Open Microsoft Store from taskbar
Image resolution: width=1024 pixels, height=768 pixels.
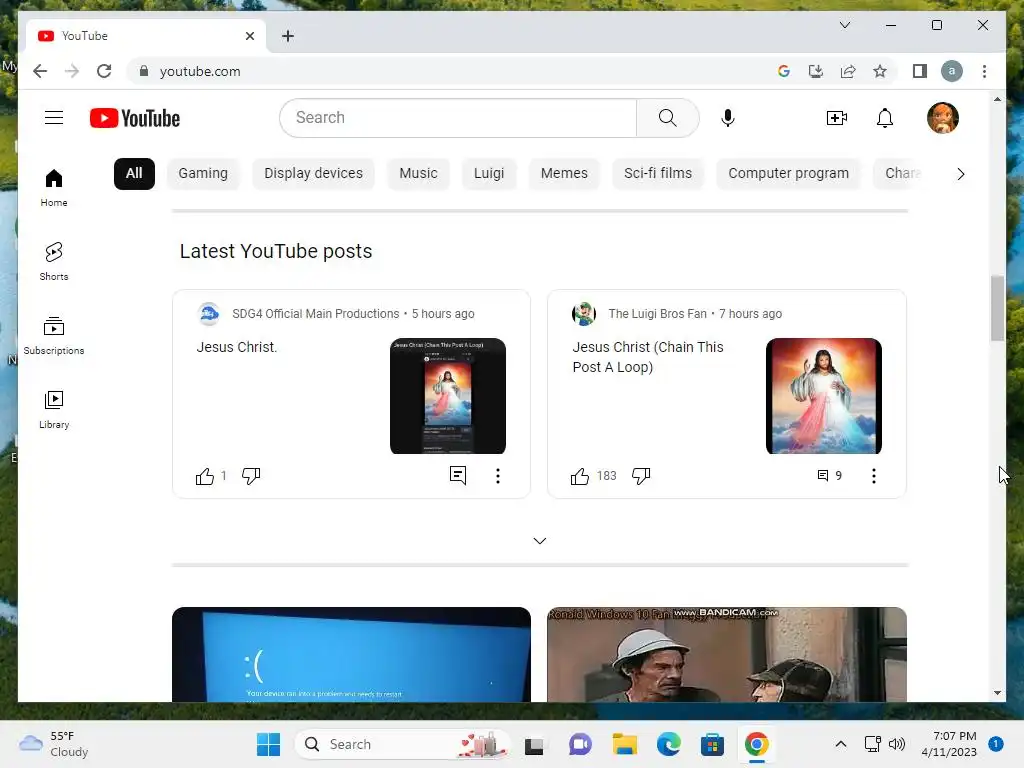[x=712, y=744]
